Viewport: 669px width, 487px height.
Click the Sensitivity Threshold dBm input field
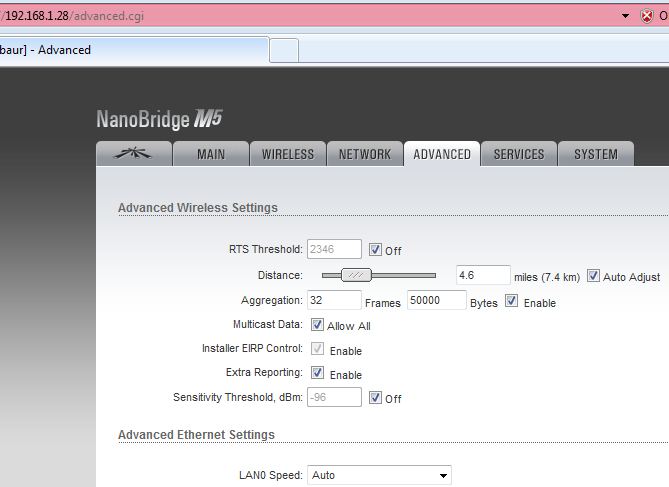click(334, 397)
